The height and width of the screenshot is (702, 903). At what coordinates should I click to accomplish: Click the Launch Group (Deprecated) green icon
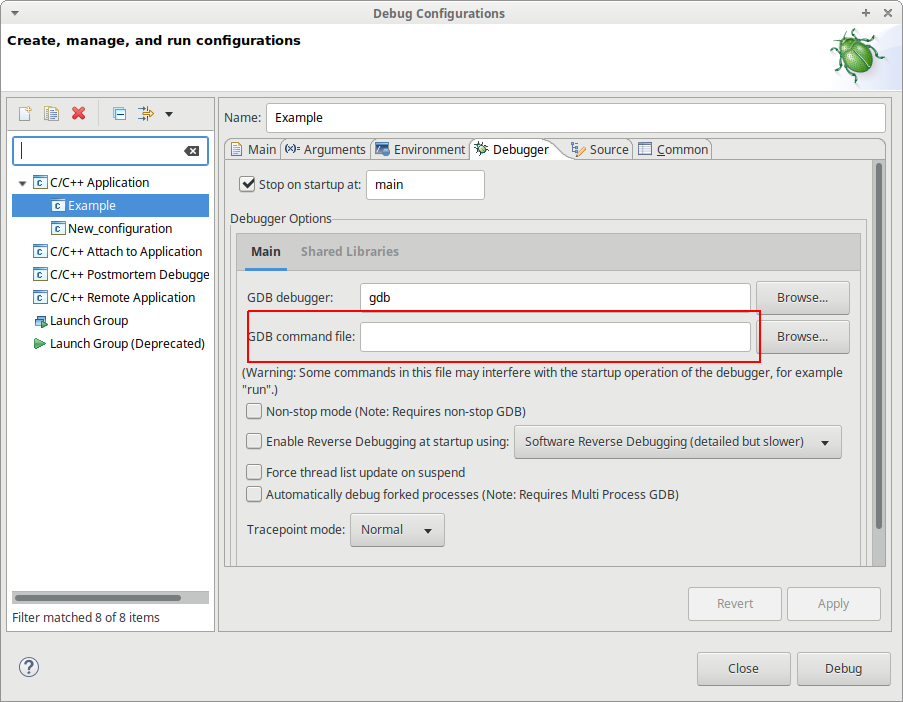(40, 344)
